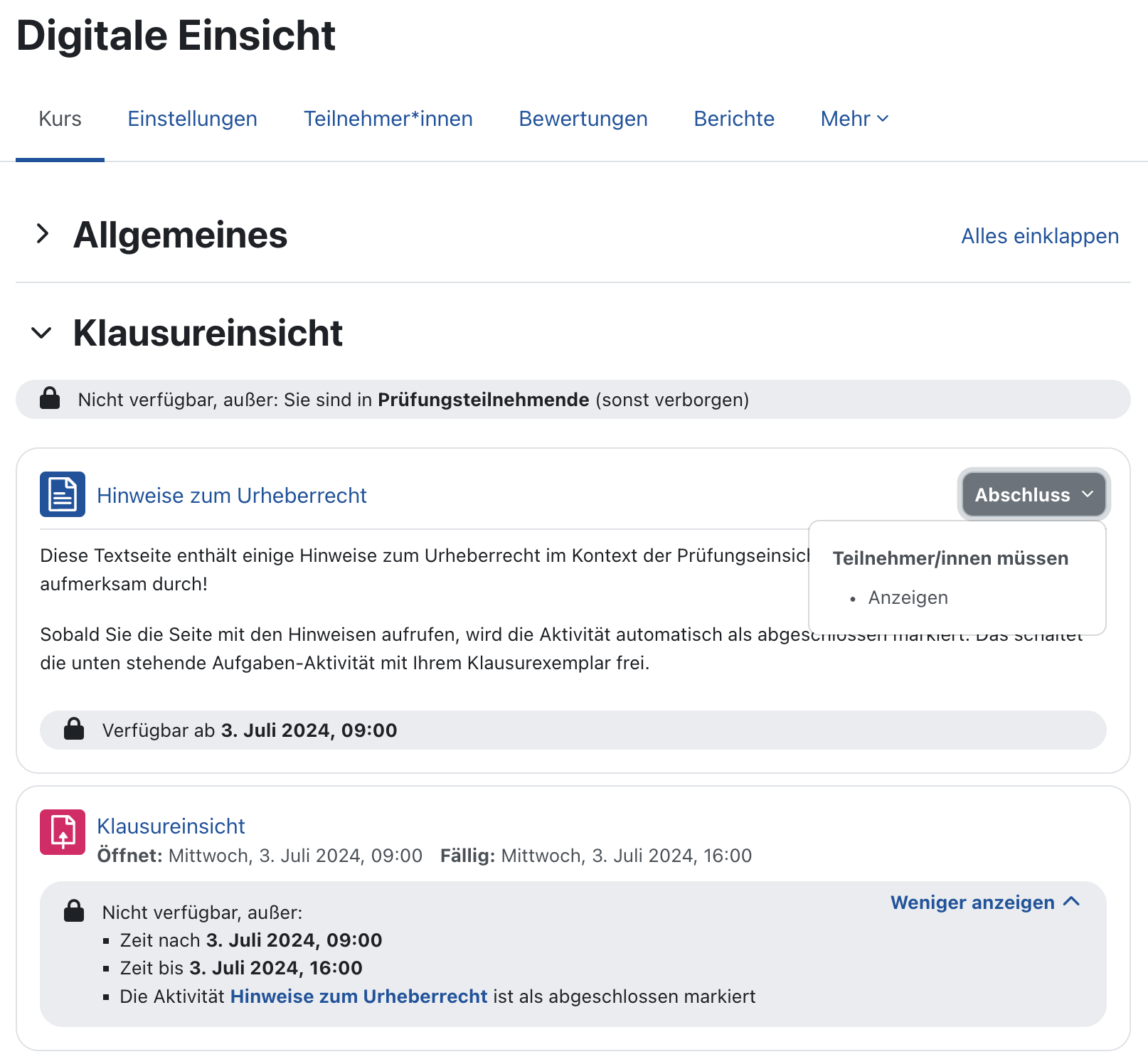This screenshot has width=1148, height=1064.
Task: Open the Berichte tab
Action: coord(734,119)
